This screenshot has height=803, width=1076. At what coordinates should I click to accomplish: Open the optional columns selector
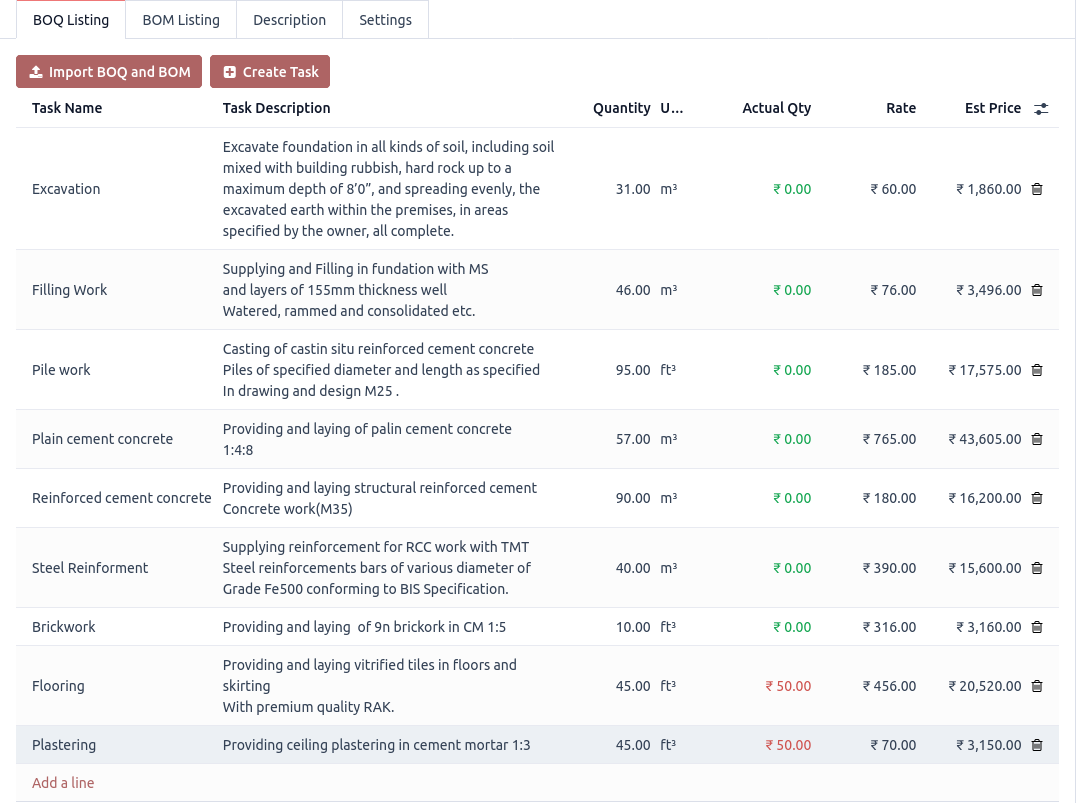click(x=1041, y=108)
